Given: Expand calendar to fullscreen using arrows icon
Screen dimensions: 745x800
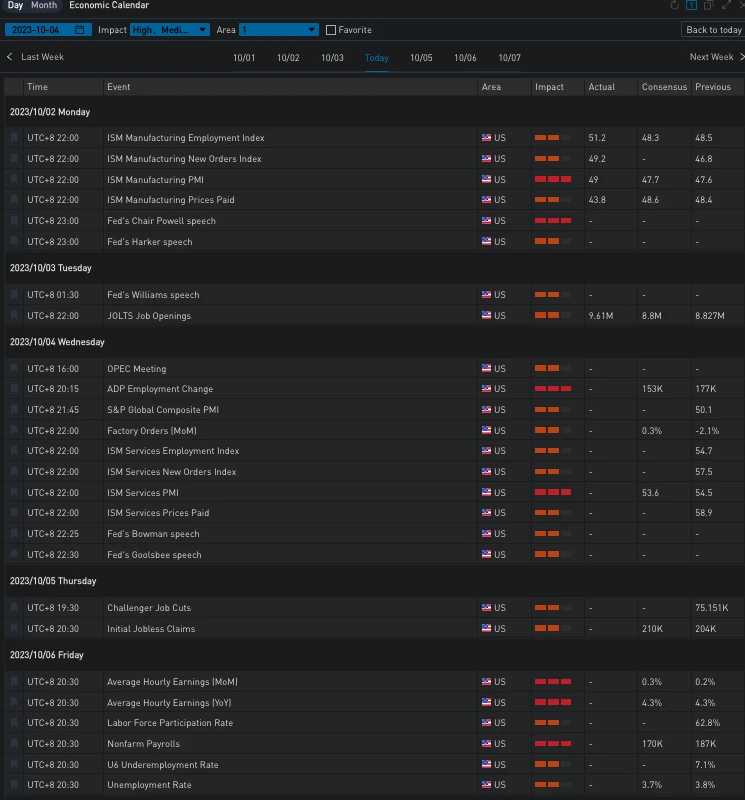Looking at the screenshot, I should [725, 6].
